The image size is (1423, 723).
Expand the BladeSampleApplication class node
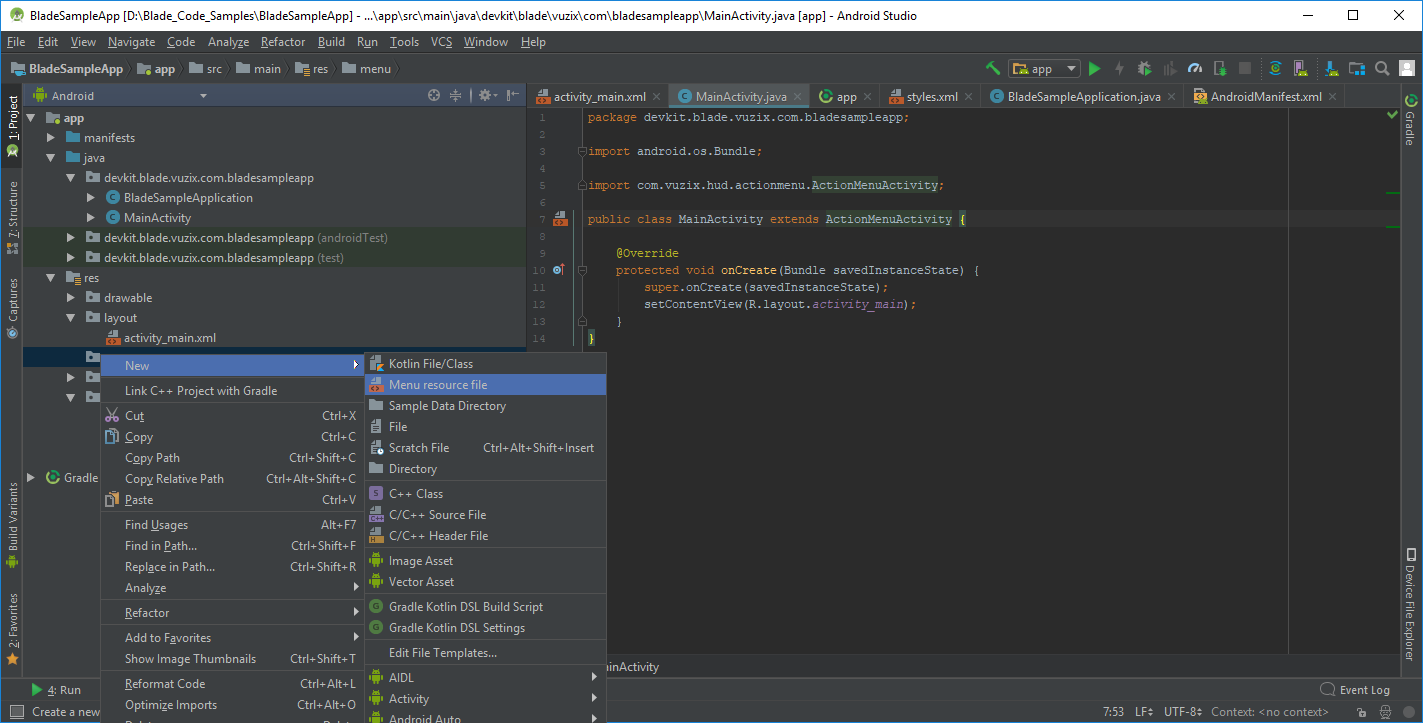click(91, 198)
